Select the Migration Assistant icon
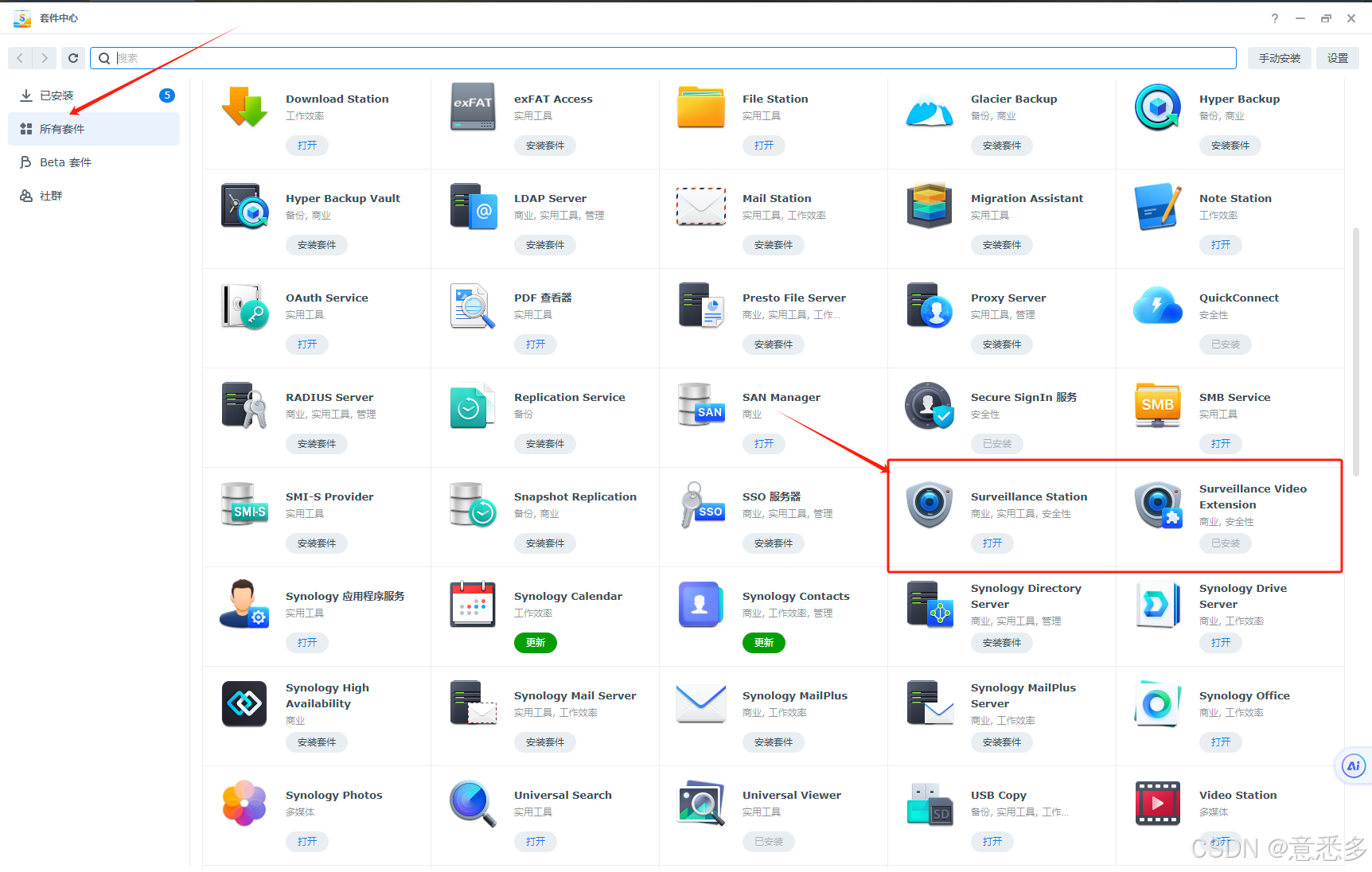 coord(930,206)
